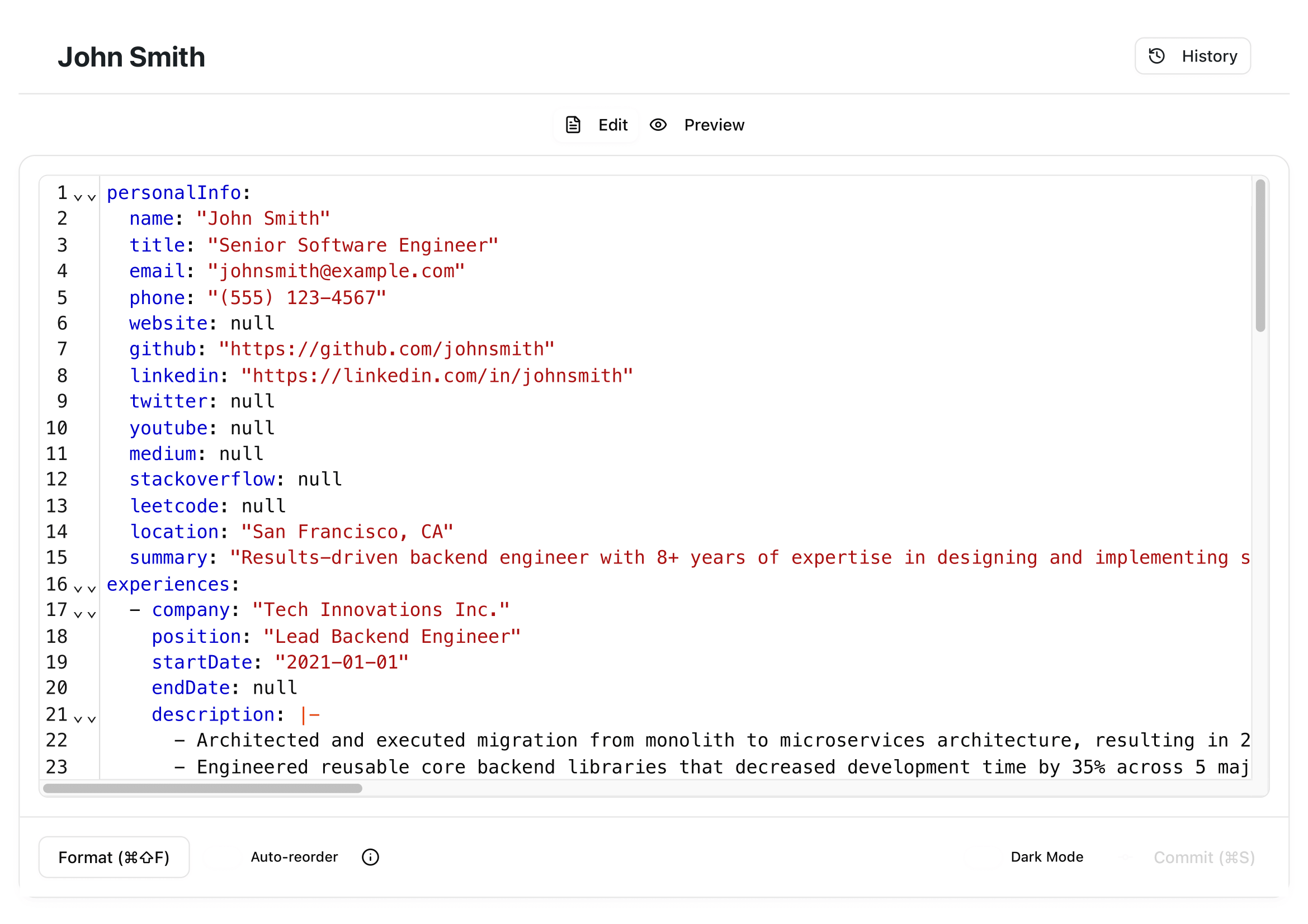Click the "Architected and executed migration" line
1308x924 pixels.
click(x=712, y=740)
